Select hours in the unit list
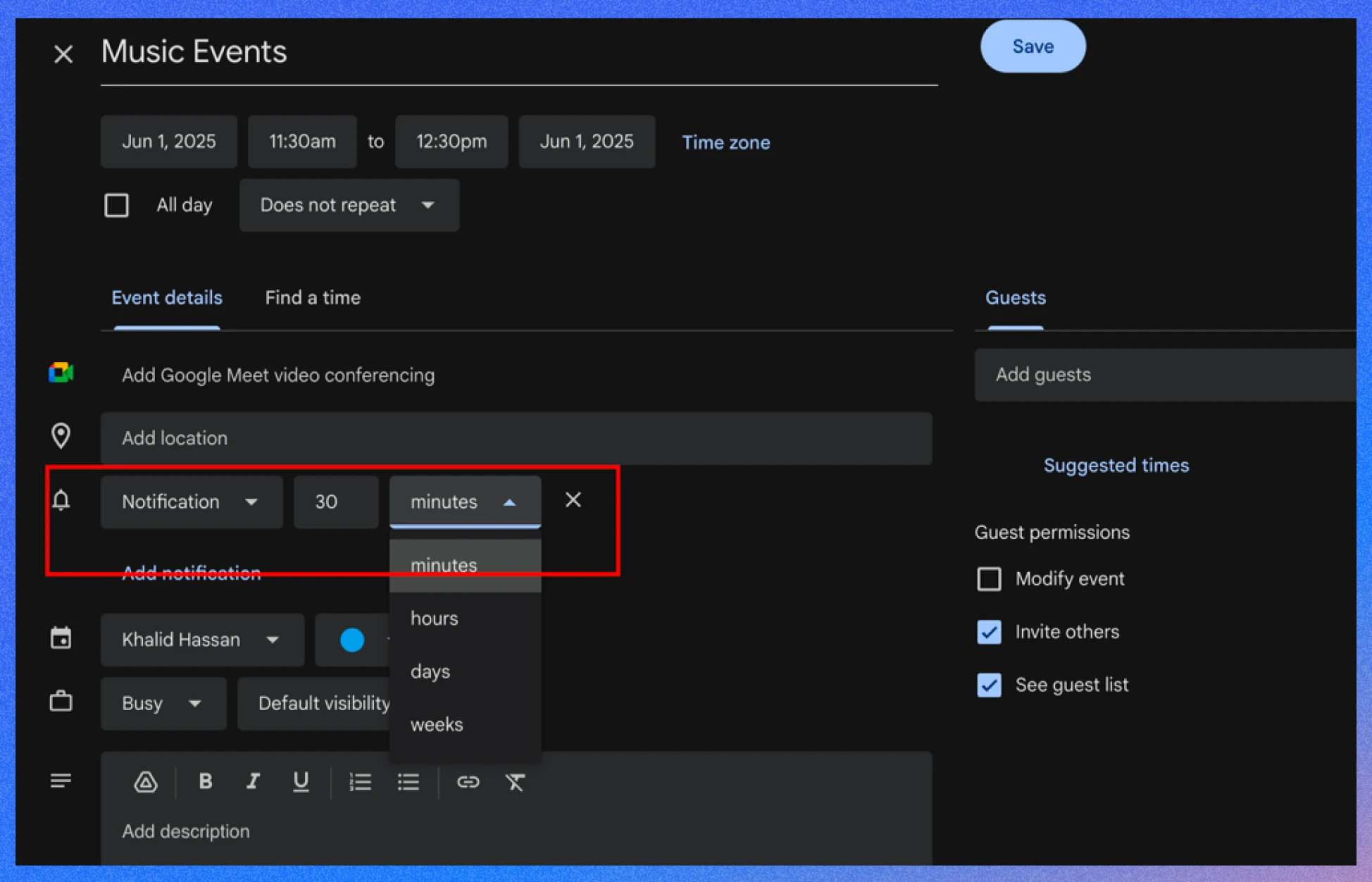Viewport: 1372px width, 882px height. click(465, 619)
